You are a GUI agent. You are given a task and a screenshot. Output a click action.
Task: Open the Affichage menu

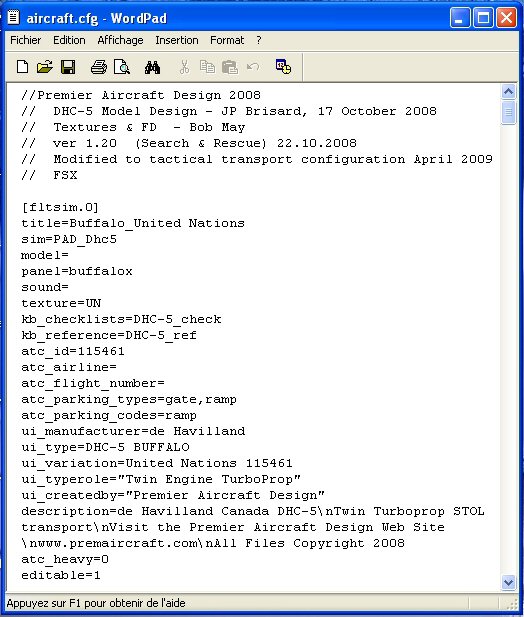coord(120,40)
